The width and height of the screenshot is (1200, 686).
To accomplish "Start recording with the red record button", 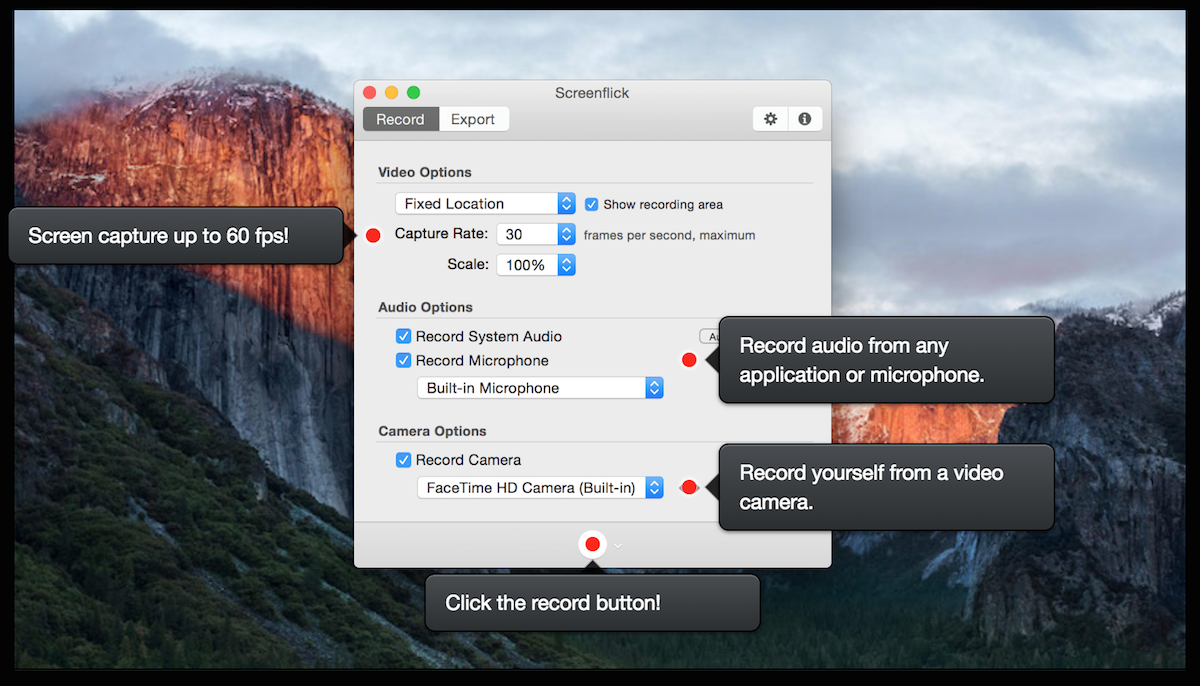I will [x=592, y=544].
